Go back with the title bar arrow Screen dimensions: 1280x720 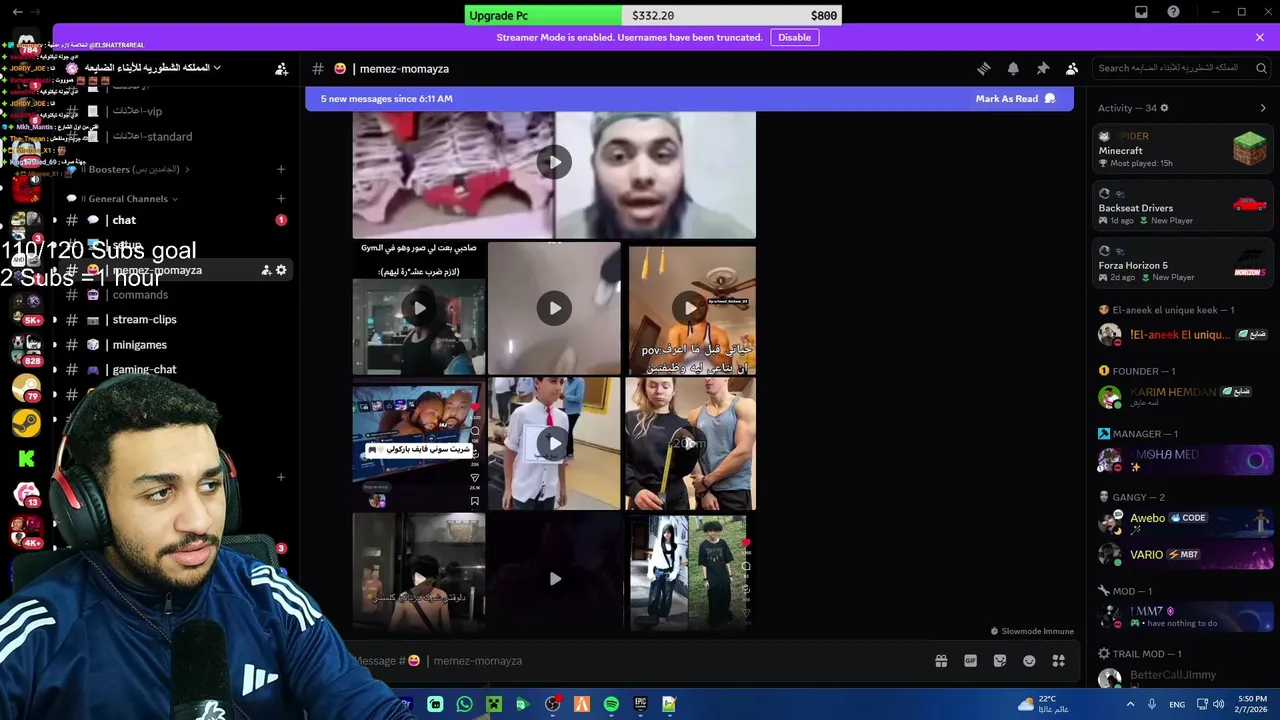tap(17, 12)
